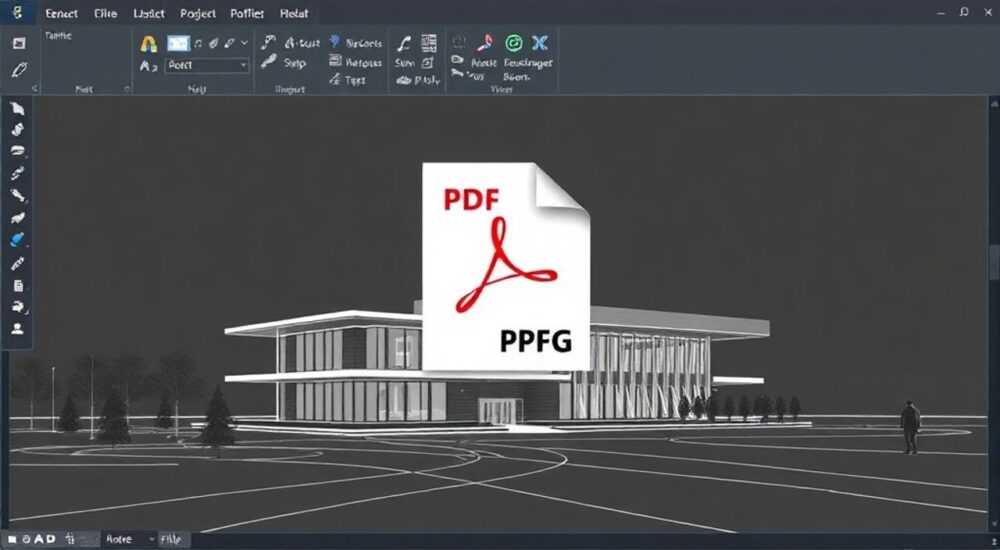Toggle the circle icon in status bar
Viewport: 1000px width, 550px height.
(26, 539)
